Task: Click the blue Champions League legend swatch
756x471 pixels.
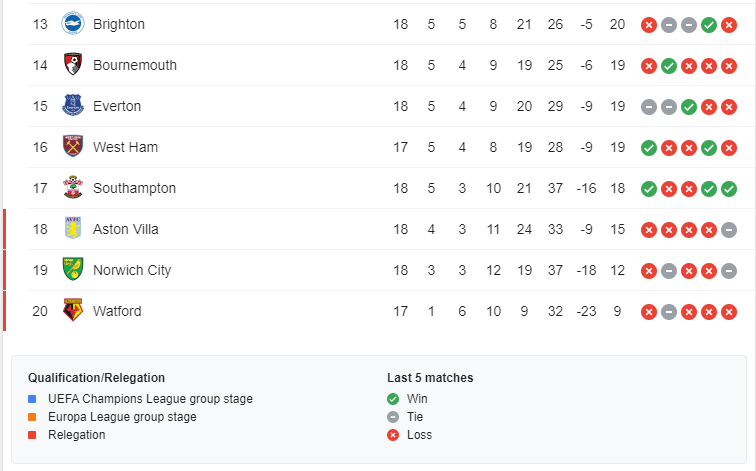Action: (33, 399)
